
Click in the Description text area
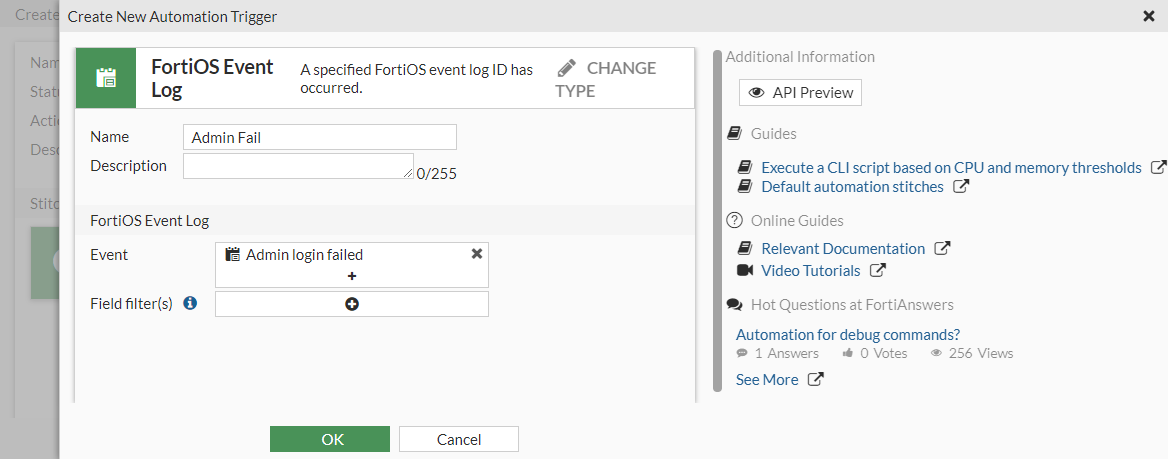298,166
